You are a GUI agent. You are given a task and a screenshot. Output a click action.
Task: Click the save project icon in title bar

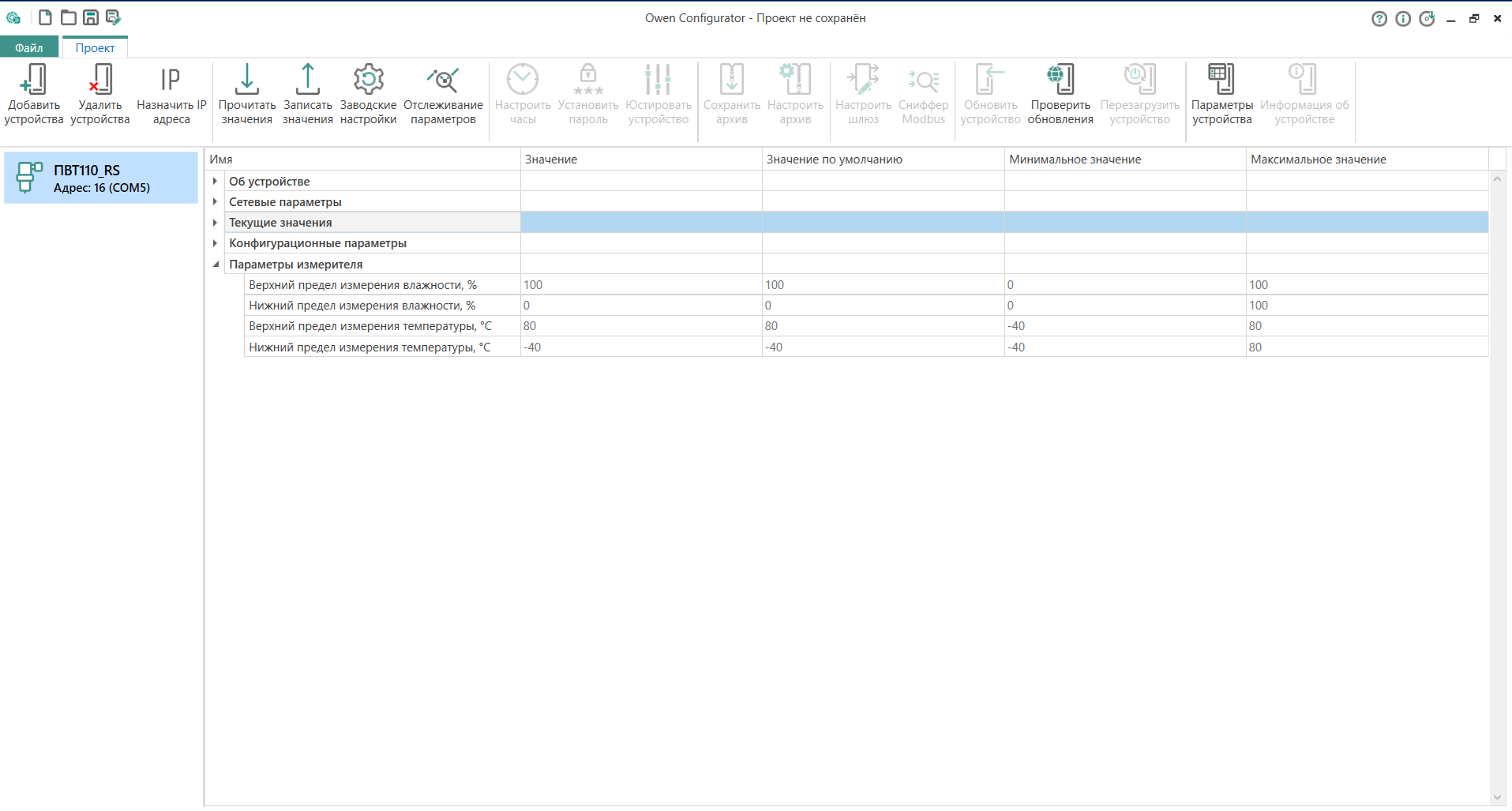pos(91,17)
